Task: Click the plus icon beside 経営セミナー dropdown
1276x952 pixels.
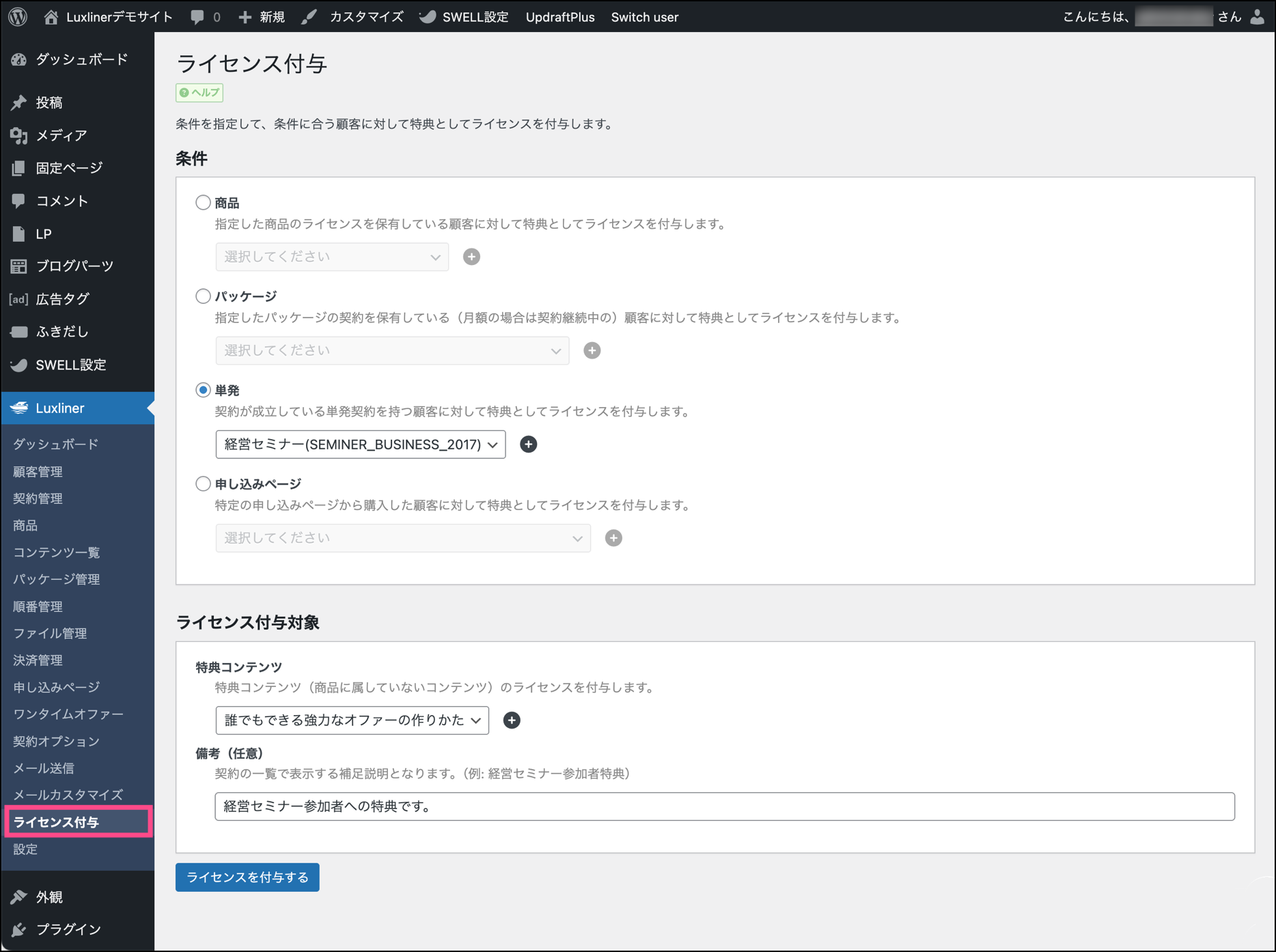Action: [x=528, y=445]
